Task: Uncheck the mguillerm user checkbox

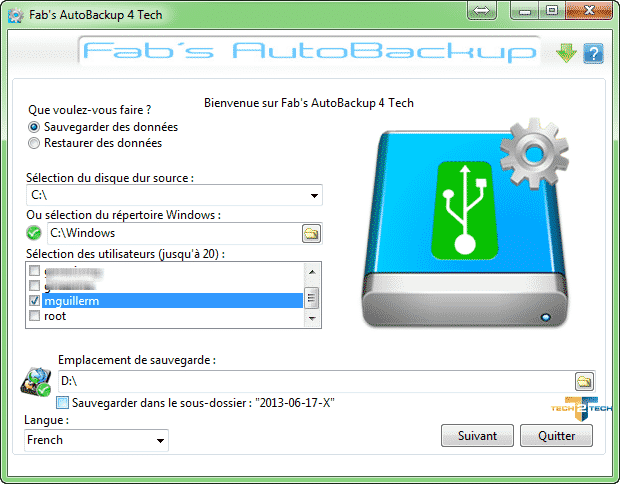Action: pyautogui.click(x=34, y=301)
